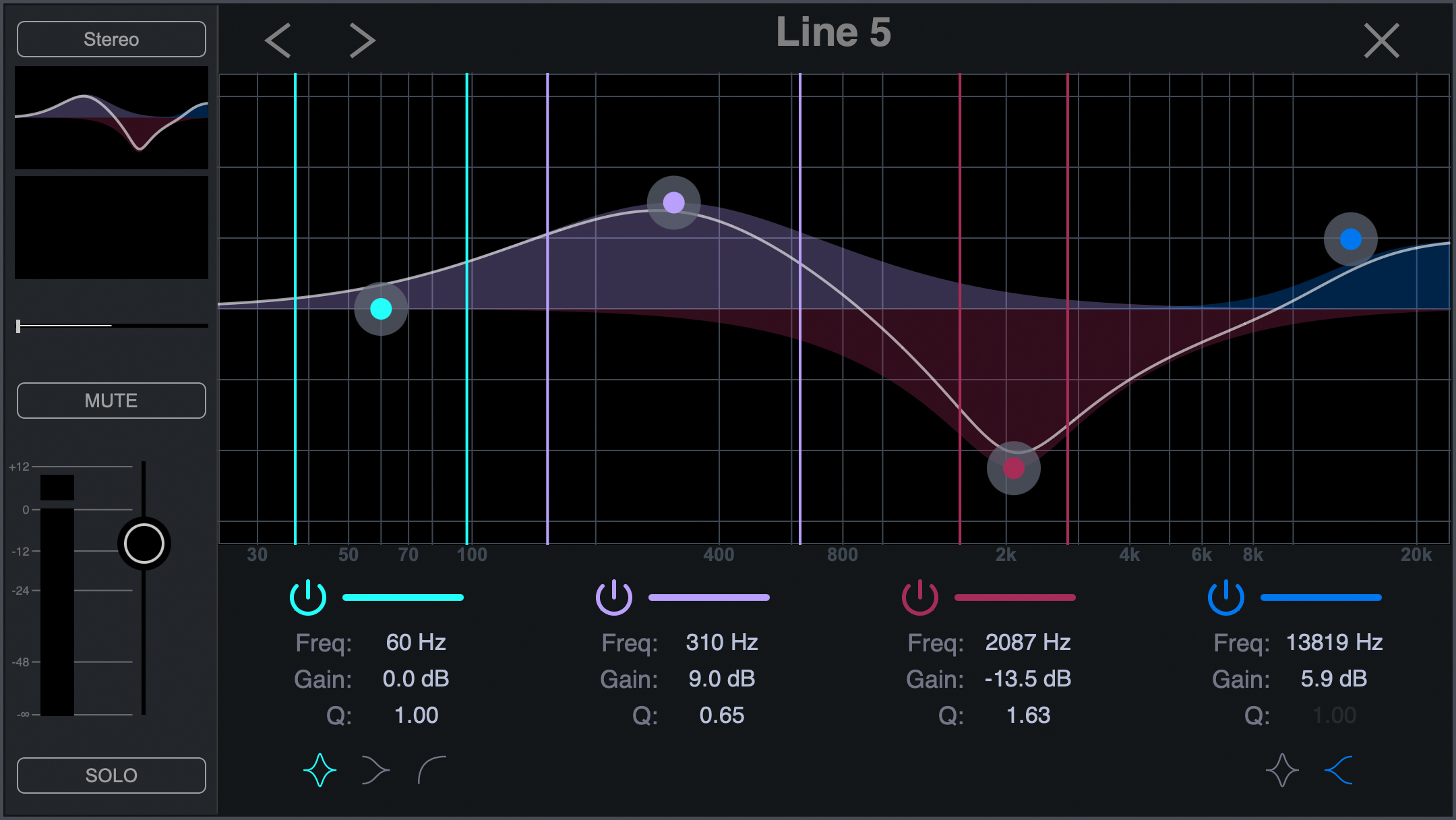
Task: Click the channel fader knob
Action: tap(144, 544)
